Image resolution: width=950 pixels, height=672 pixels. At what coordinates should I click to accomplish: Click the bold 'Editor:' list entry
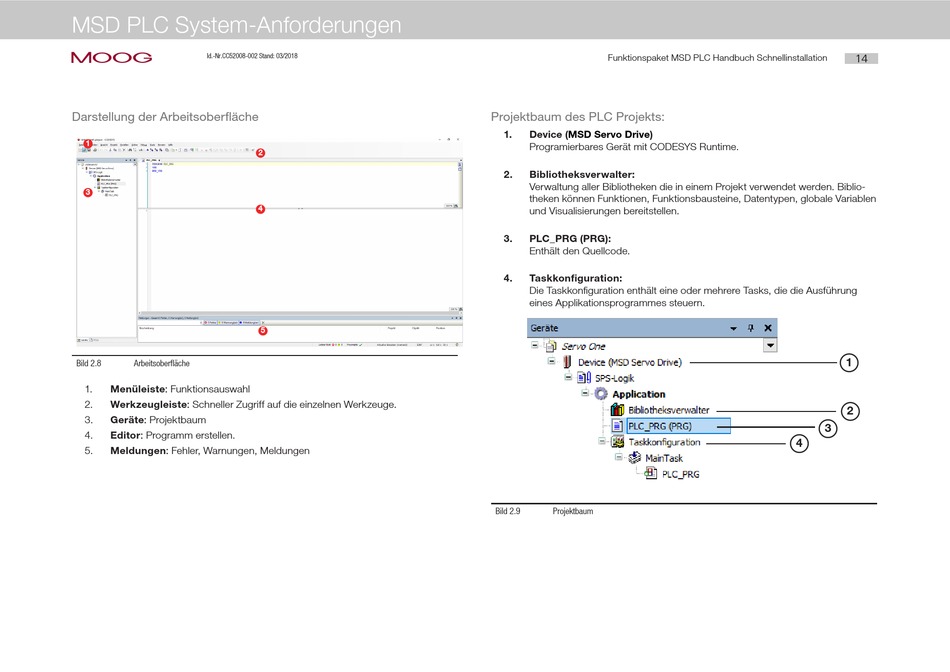pyautogui.click(x=127, y=435)
